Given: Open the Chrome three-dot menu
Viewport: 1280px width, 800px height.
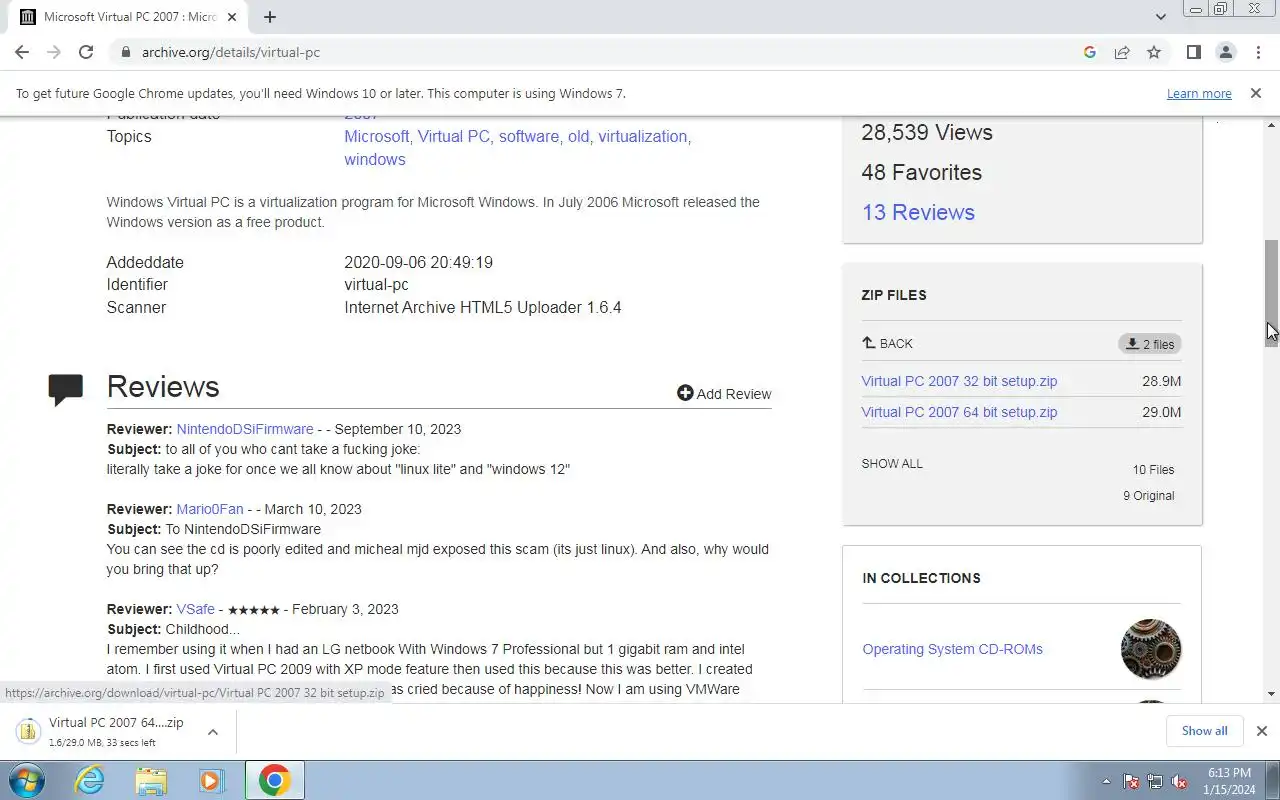Looking at the screenshot, I should point(1257,52).
